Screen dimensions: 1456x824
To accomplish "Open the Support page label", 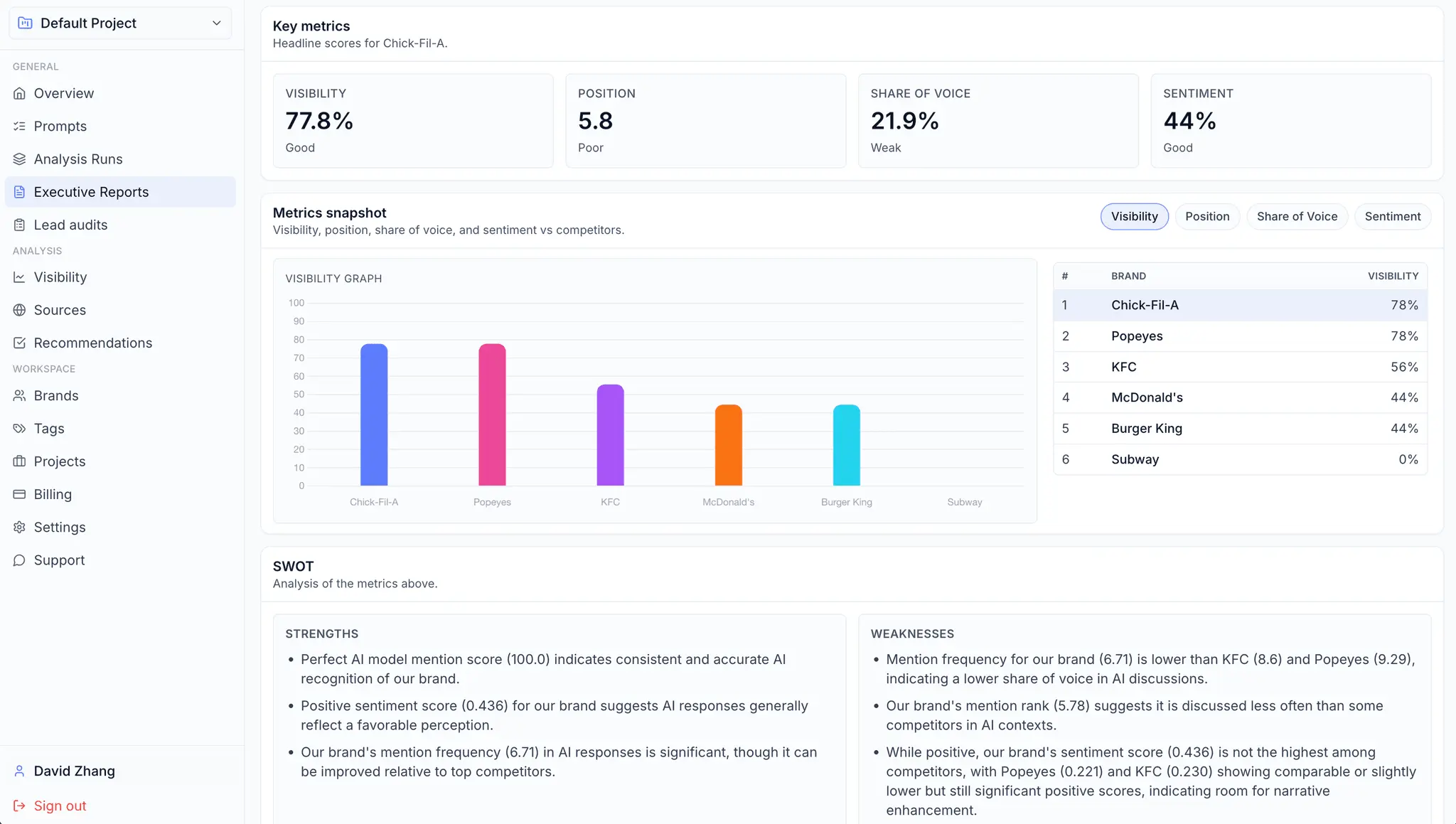I will click(x=60, y=560).
